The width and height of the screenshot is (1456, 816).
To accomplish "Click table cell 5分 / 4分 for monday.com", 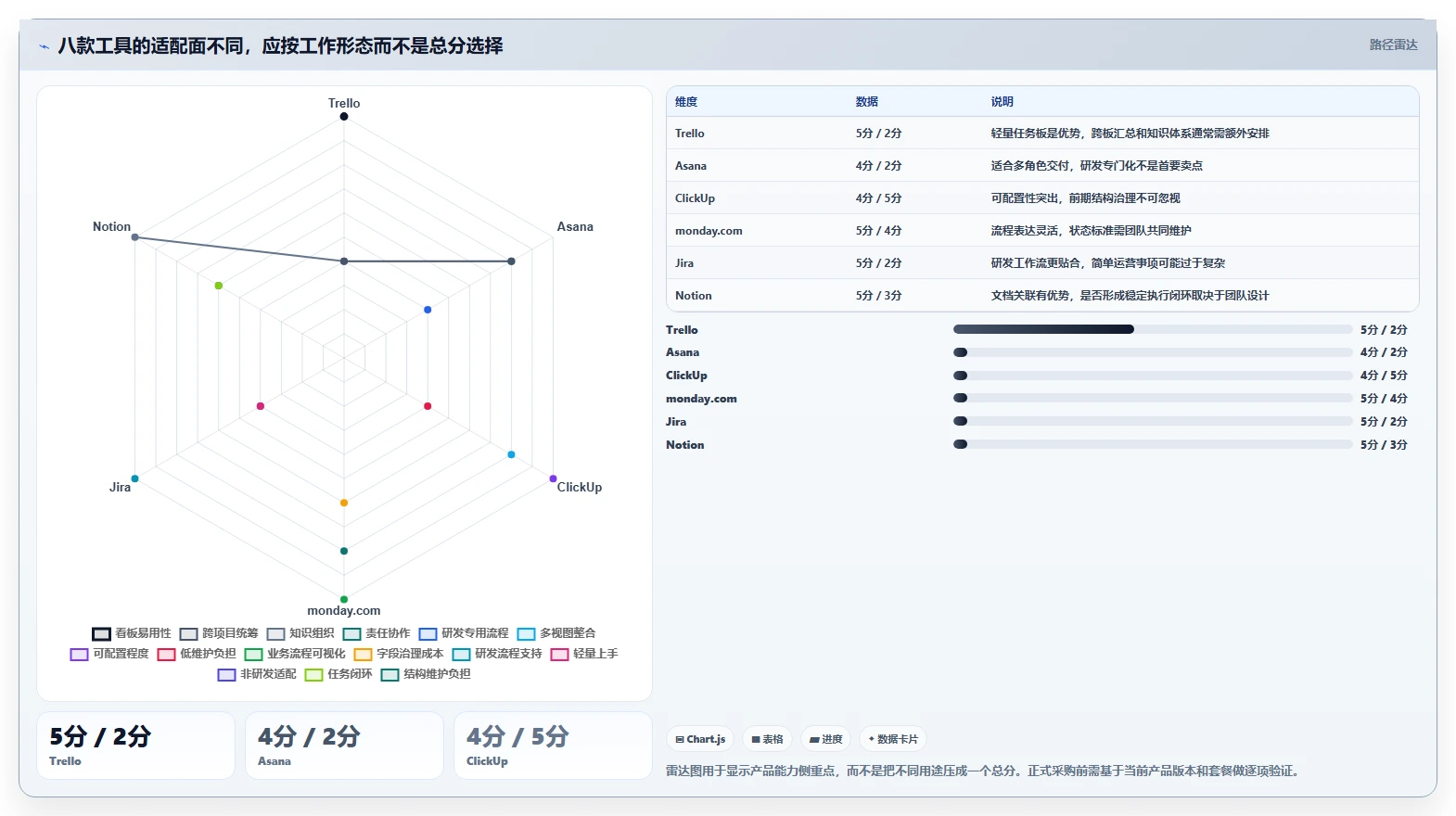I will (878, 231).
